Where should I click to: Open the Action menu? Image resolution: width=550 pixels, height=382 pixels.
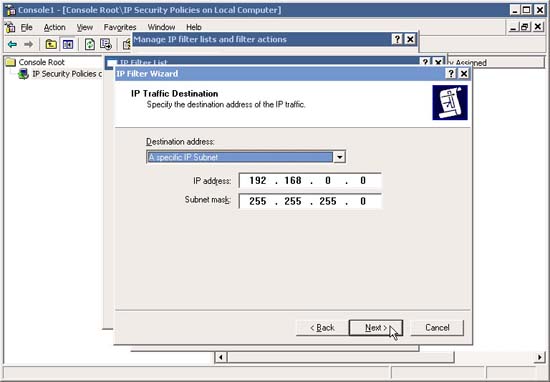[x=54, y=27]
